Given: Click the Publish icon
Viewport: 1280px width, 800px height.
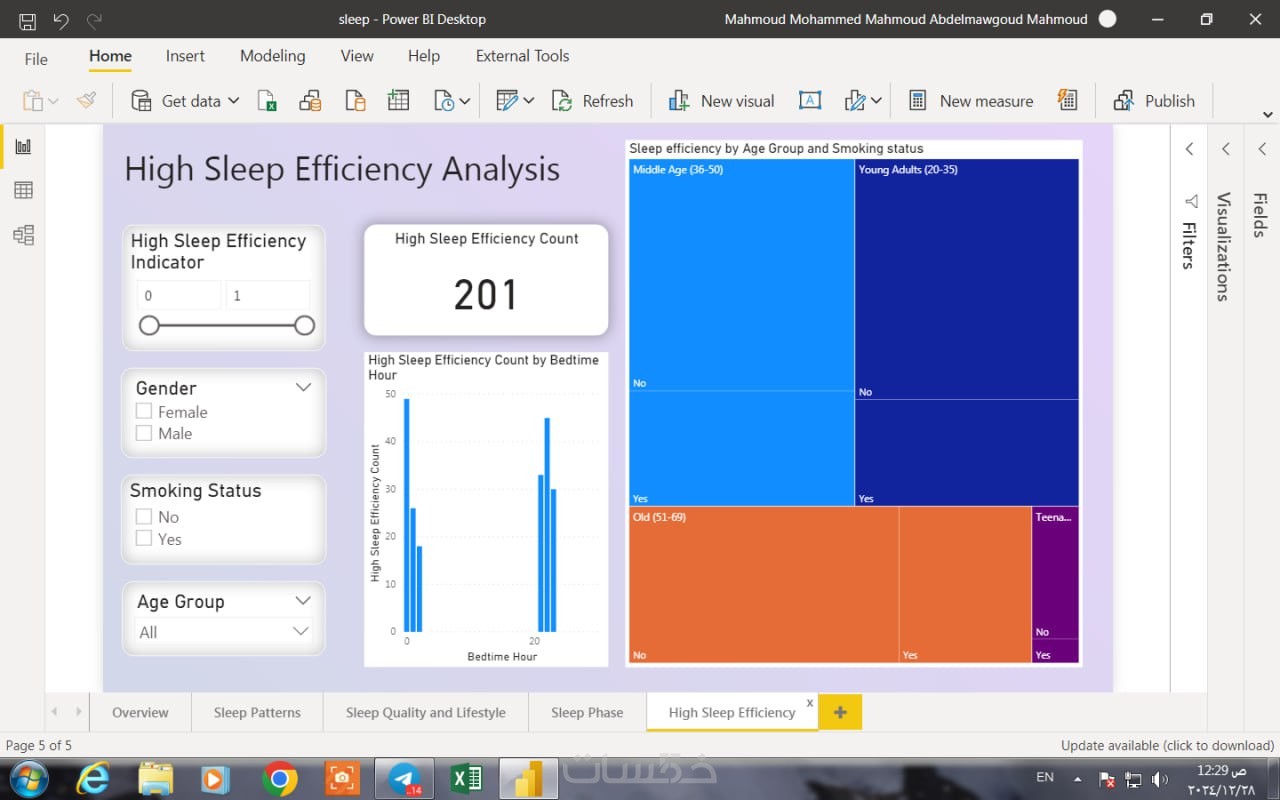Looking at the screenshot, I should click(x=1124, y=100).
